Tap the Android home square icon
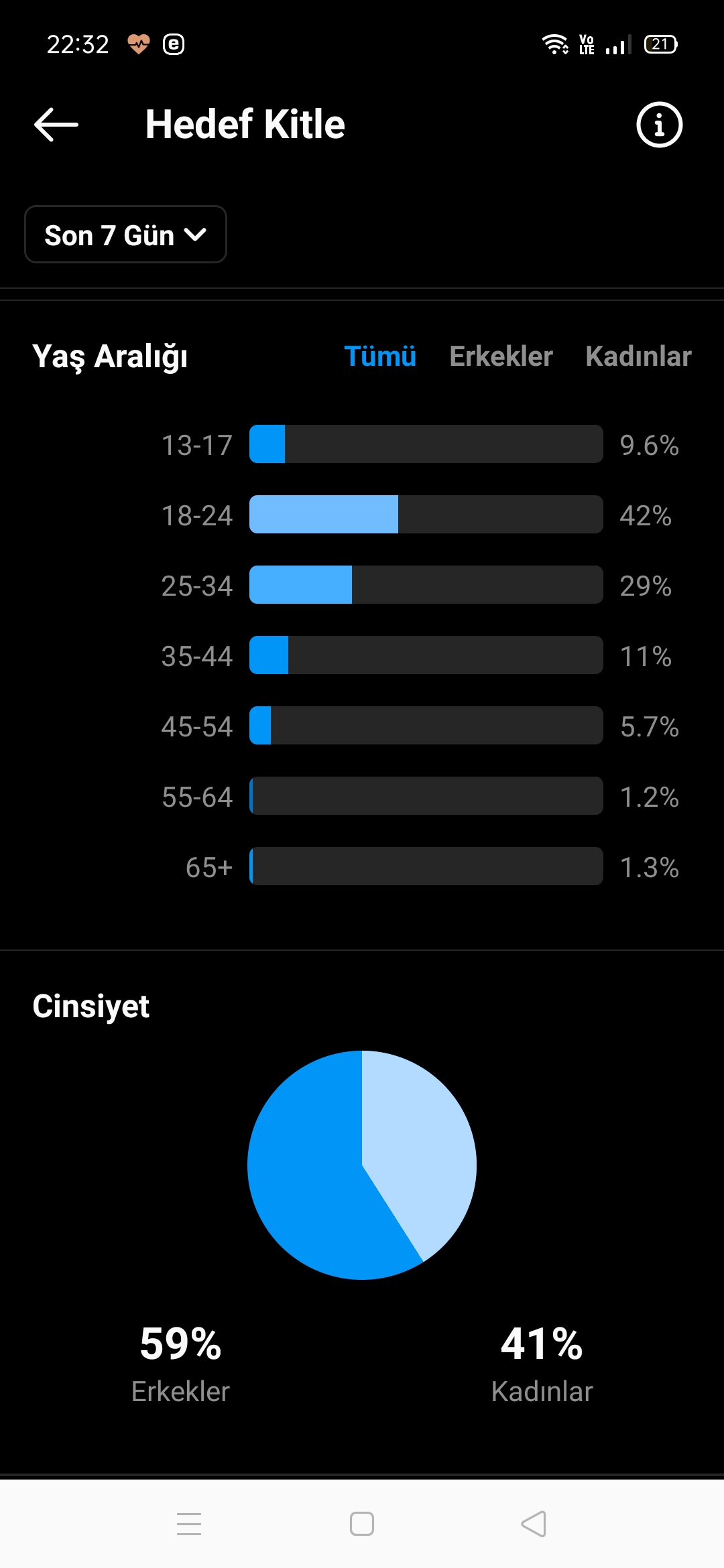This screenshot has width=724, height=1568. tap(362, 1524)
